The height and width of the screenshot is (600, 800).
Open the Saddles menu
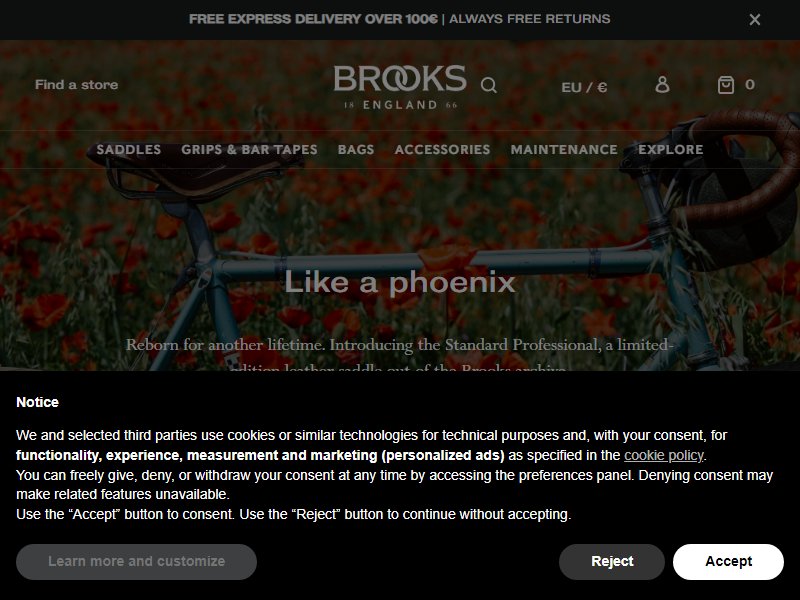129,149
